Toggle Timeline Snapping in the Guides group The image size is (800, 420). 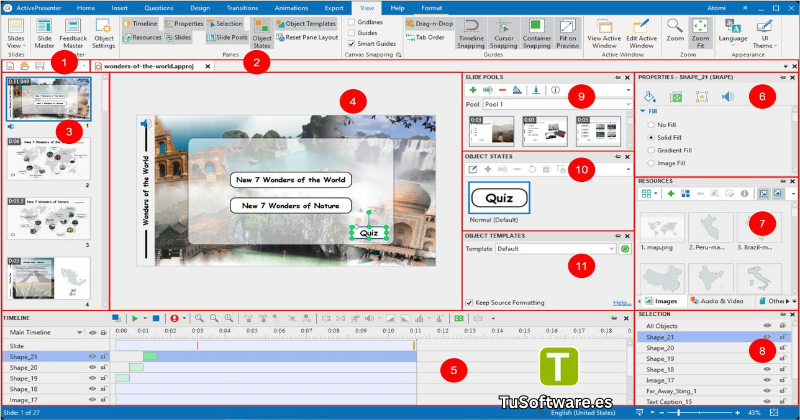470,34
